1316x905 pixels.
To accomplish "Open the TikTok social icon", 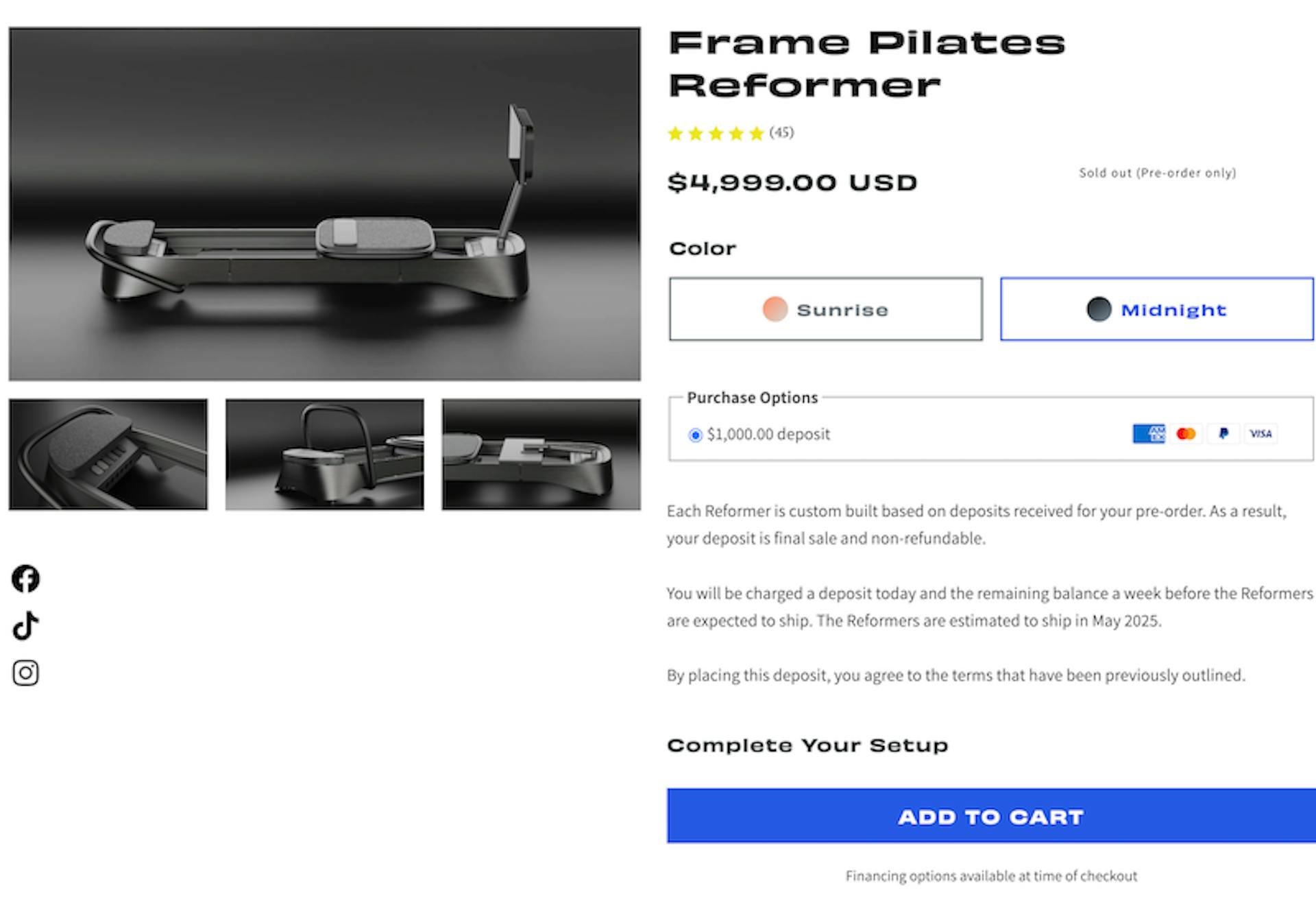I will (x=25, y=625).
